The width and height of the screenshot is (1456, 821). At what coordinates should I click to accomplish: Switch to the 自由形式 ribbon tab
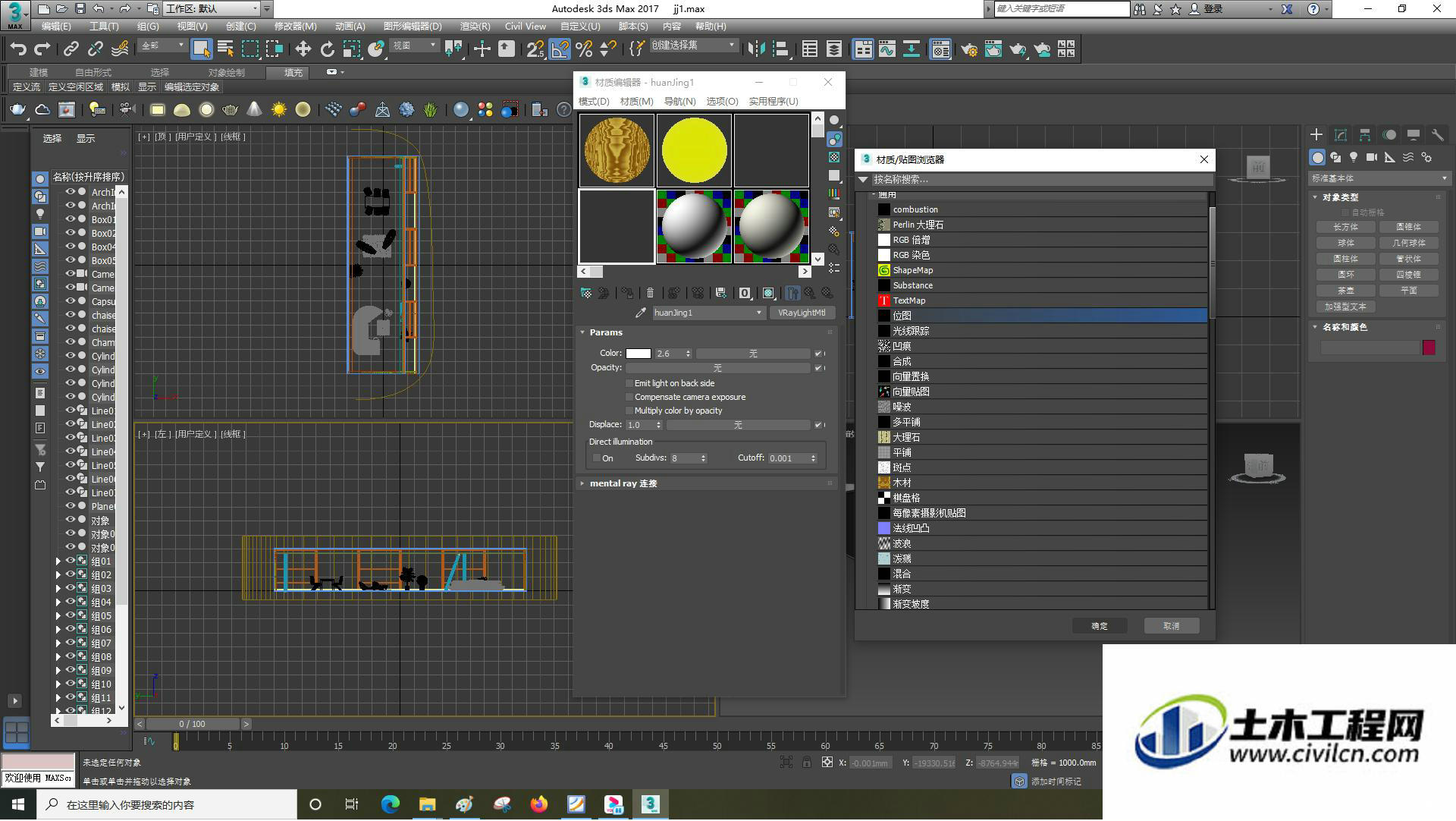pyautogui.click(x=93, y=73)
